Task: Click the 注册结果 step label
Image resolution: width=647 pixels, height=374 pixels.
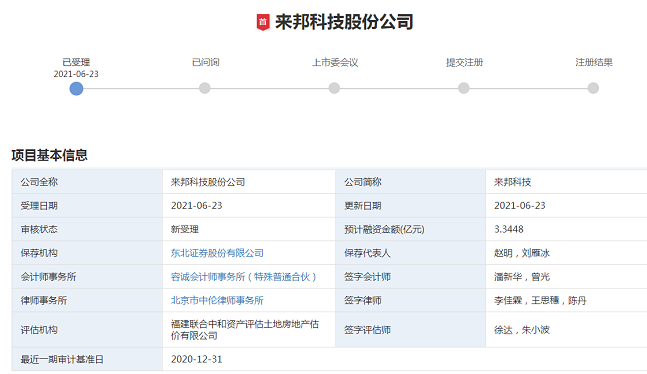Action: click(x=594, y=62)
